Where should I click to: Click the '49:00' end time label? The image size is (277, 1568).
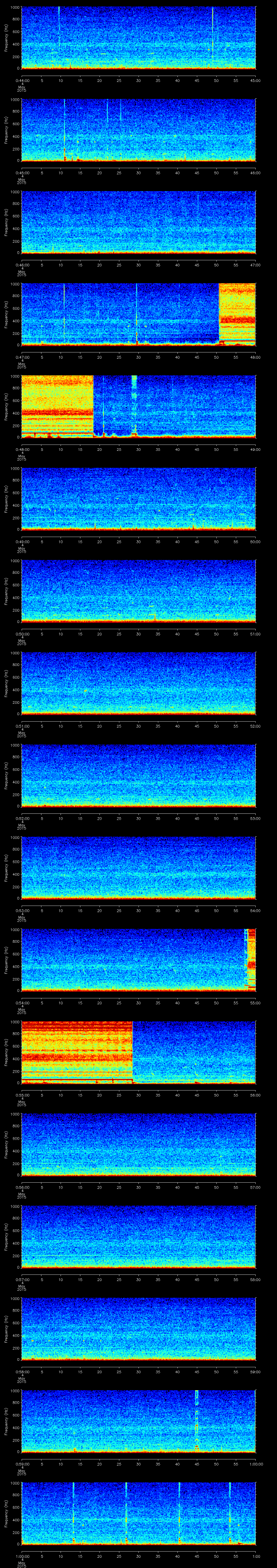click(256, 449)
